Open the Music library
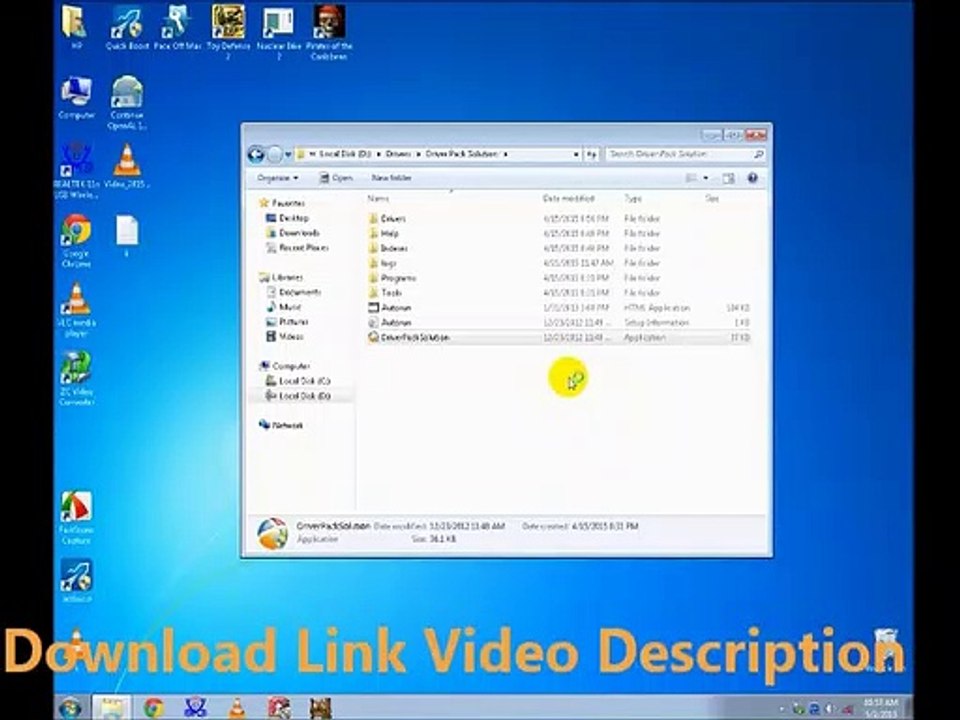This screenshot has height=720, width=960. pyautogui.click(x=290, y=307)
